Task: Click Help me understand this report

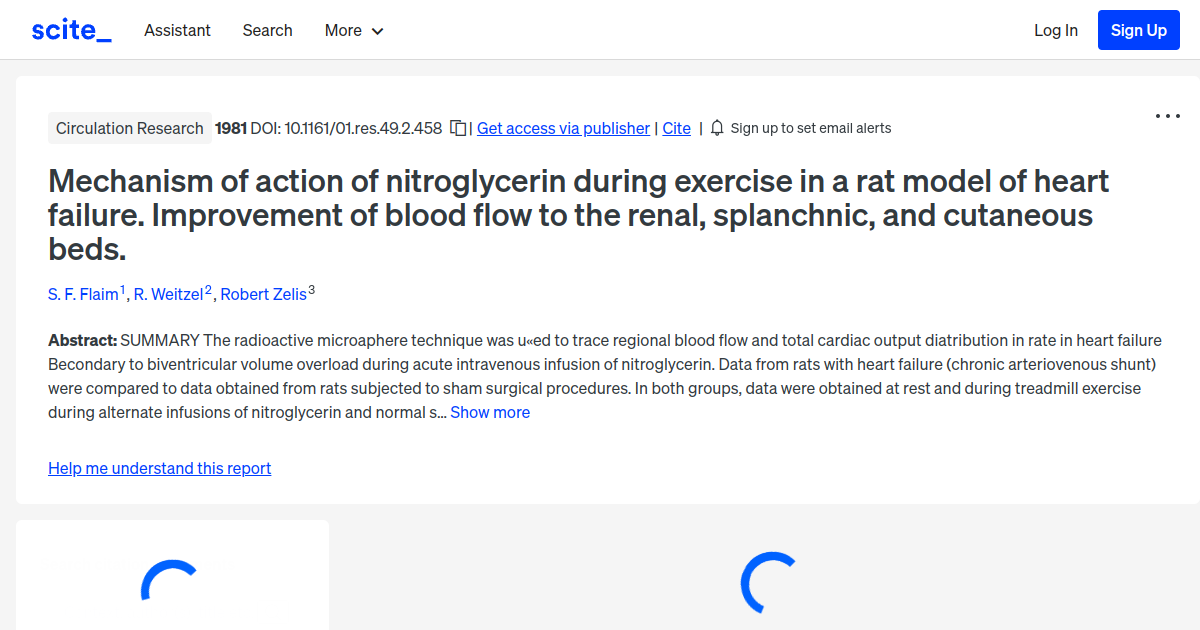Action: pyautogui.click(x=159, y=468)
